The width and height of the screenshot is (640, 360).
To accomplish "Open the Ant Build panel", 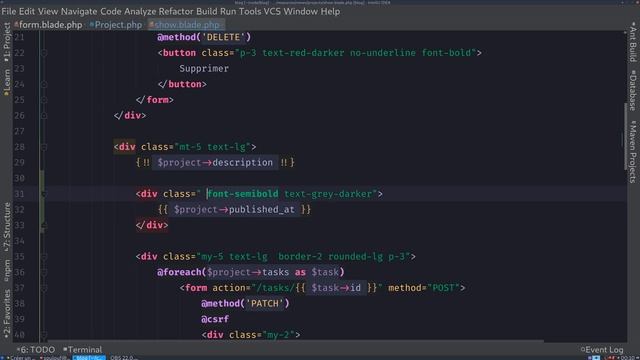I will coord(633,42).
